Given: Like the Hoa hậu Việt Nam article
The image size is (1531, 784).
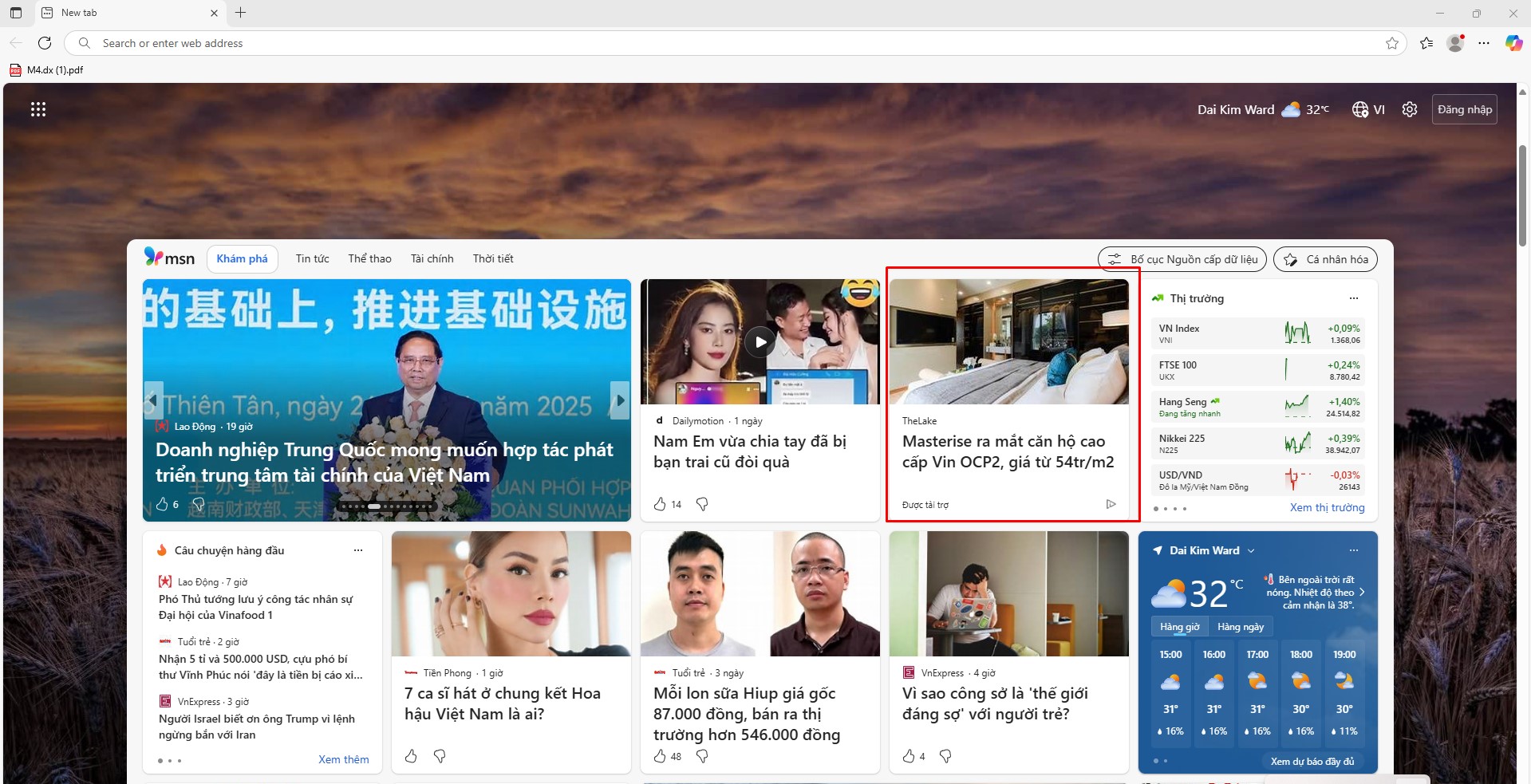Looking at the screenshot, I should click(x=411, y=756).
